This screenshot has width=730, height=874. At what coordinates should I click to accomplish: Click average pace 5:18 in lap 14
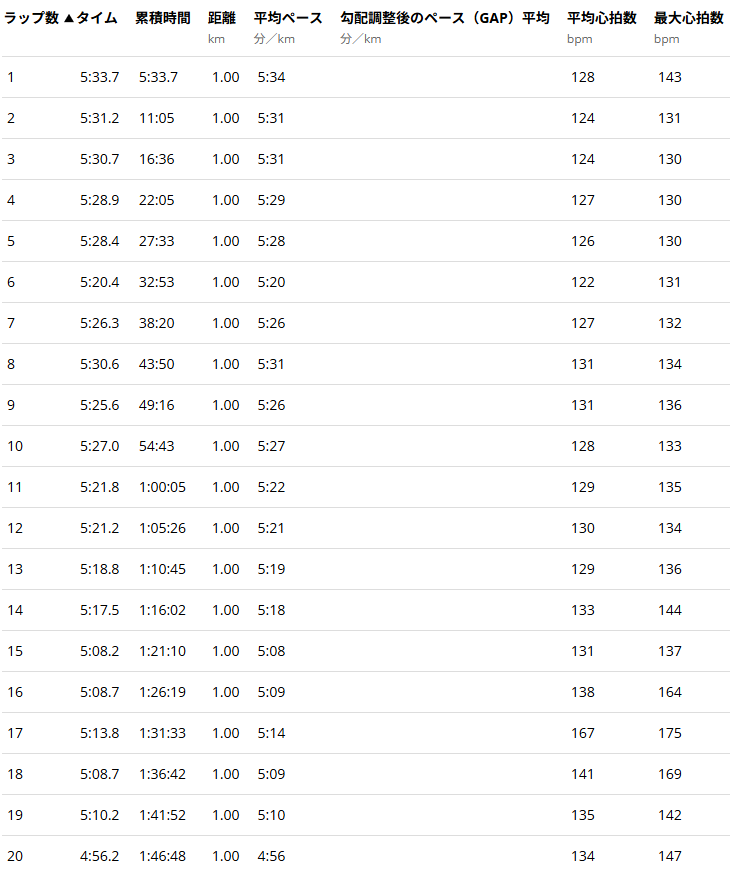271,610
